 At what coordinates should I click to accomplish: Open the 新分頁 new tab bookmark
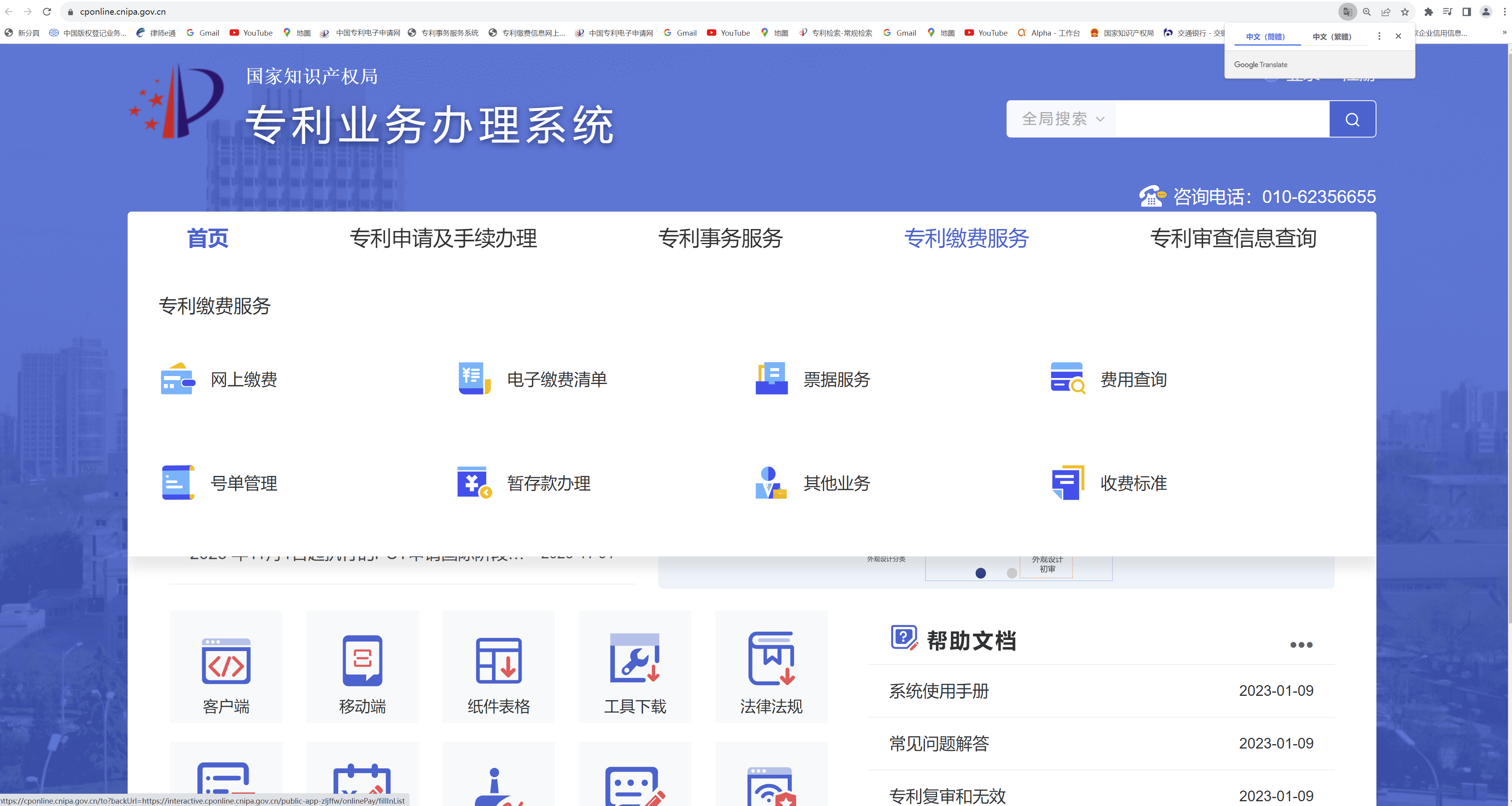[22, 33]
